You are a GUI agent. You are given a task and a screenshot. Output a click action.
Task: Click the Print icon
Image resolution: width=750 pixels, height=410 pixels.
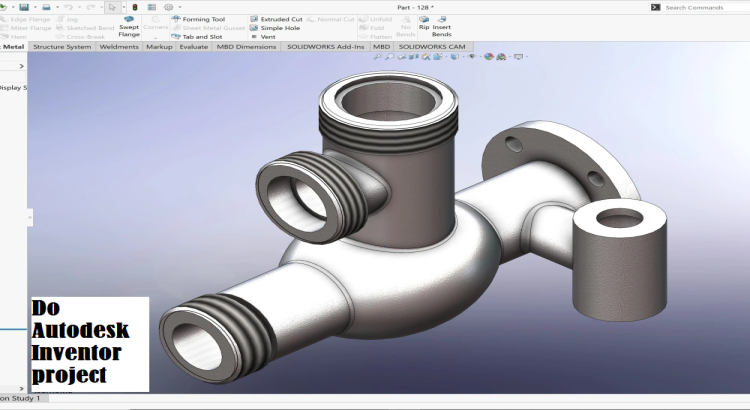point(46,7)
